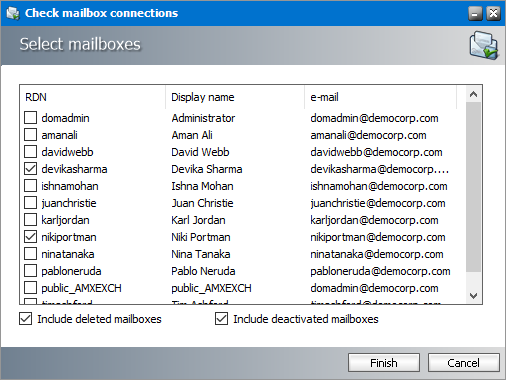This screenshot has height=380, width=506.
Task: Click the e-mail column header
Action: (380, 97)
